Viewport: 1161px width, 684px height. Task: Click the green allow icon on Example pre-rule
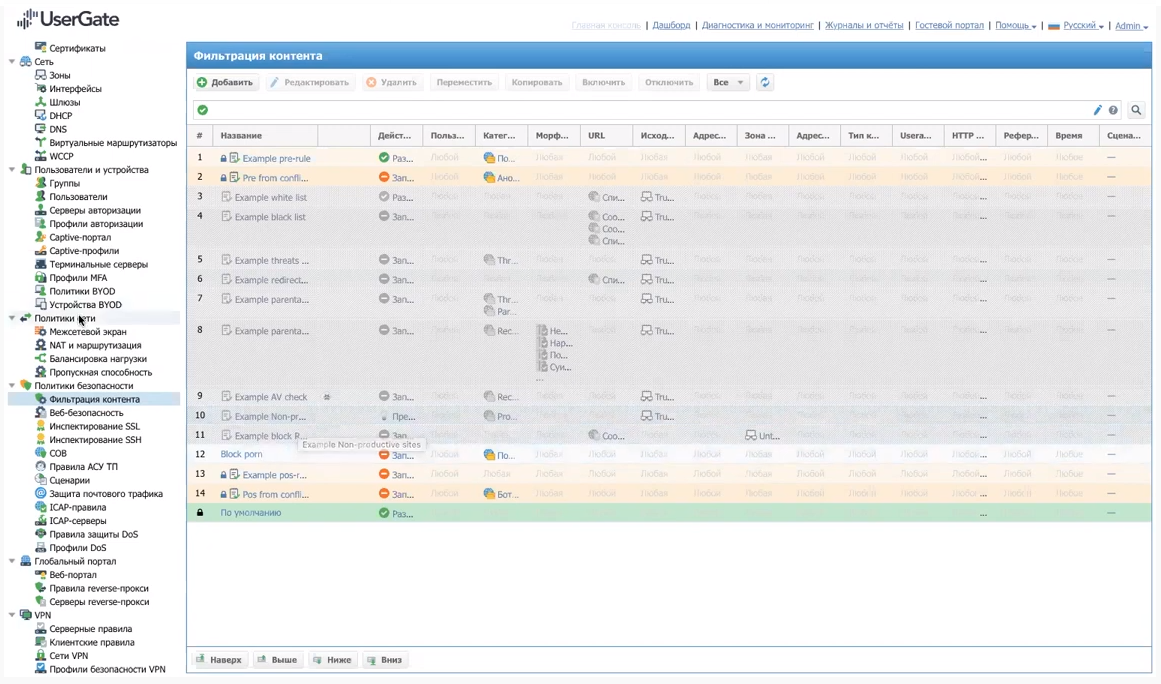tap(384, 158)
